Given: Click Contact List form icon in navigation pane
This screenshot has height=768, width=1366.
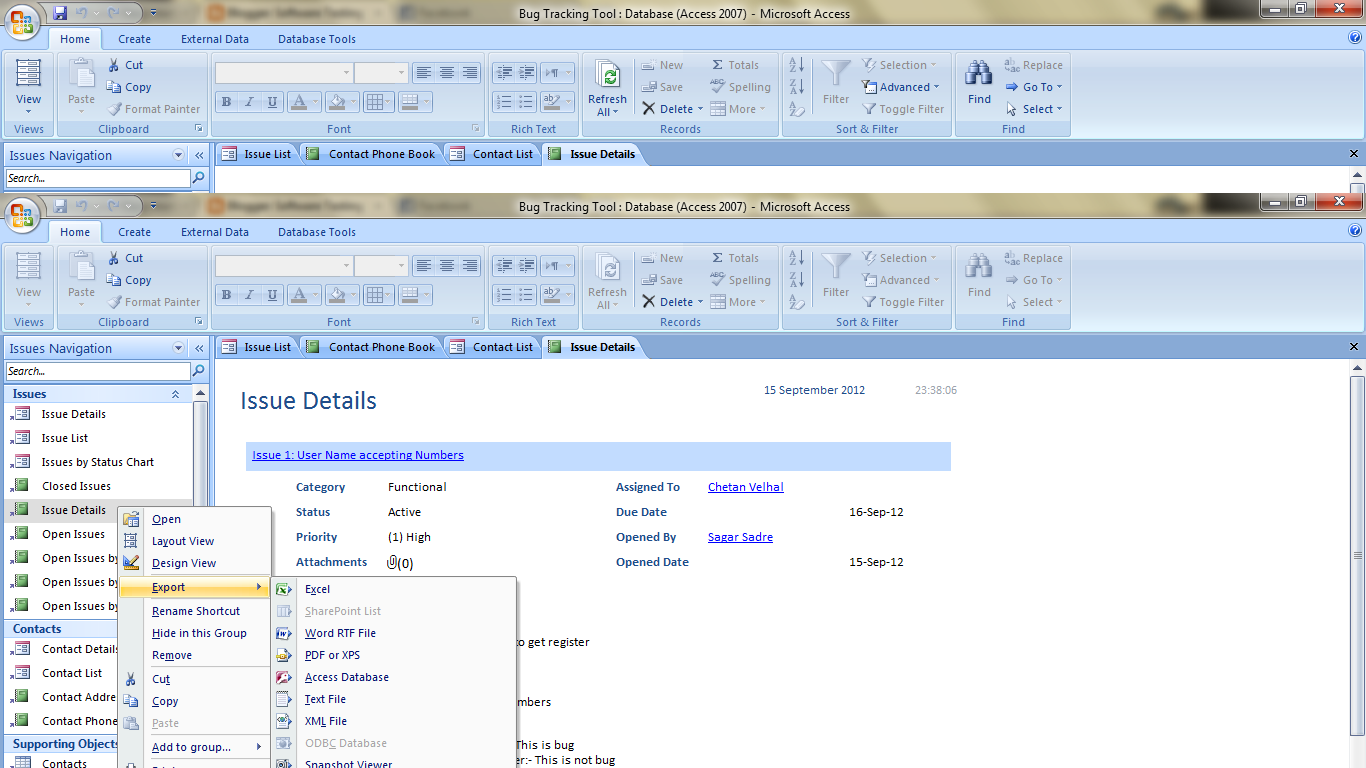Looking at the screenshot, I should pos(20,673).
